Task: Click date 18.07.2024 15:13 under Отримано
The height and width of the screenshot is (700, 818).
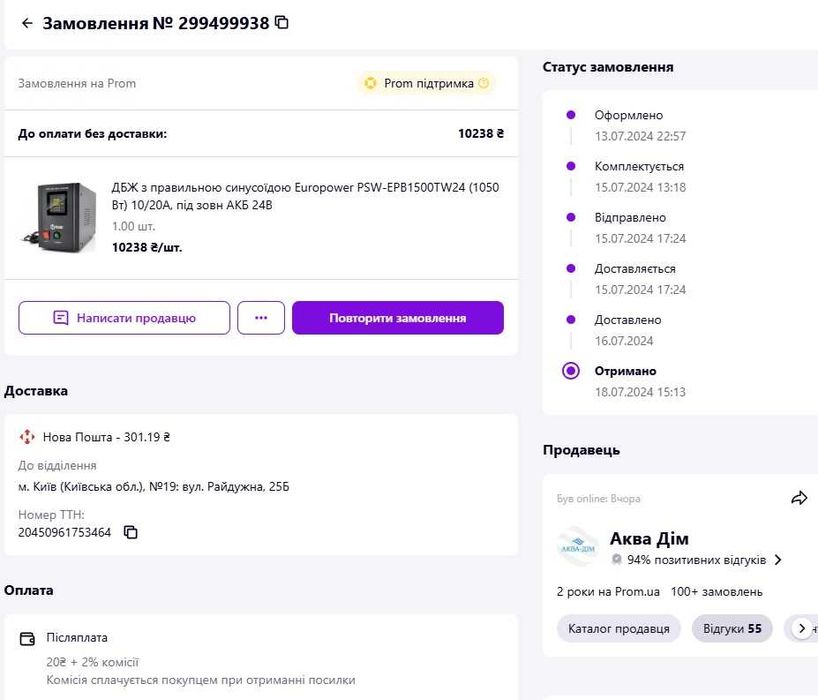Action: (x=640, y=392)
